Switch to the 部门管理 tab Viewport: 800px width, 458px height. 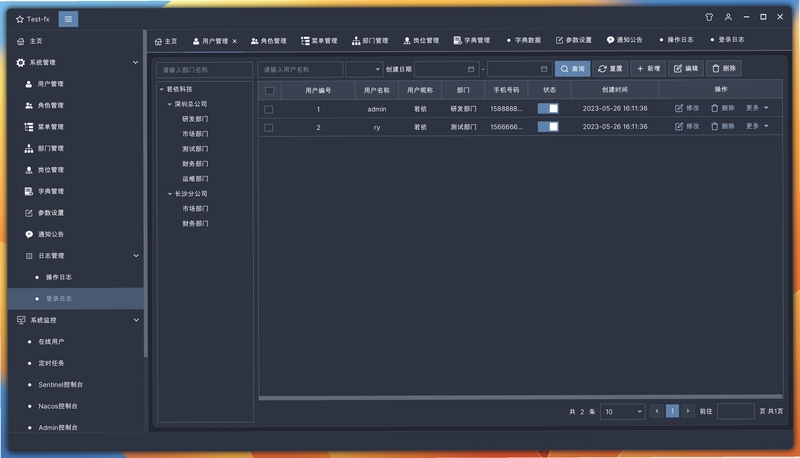pyautogui.click(x=370, y=41)
